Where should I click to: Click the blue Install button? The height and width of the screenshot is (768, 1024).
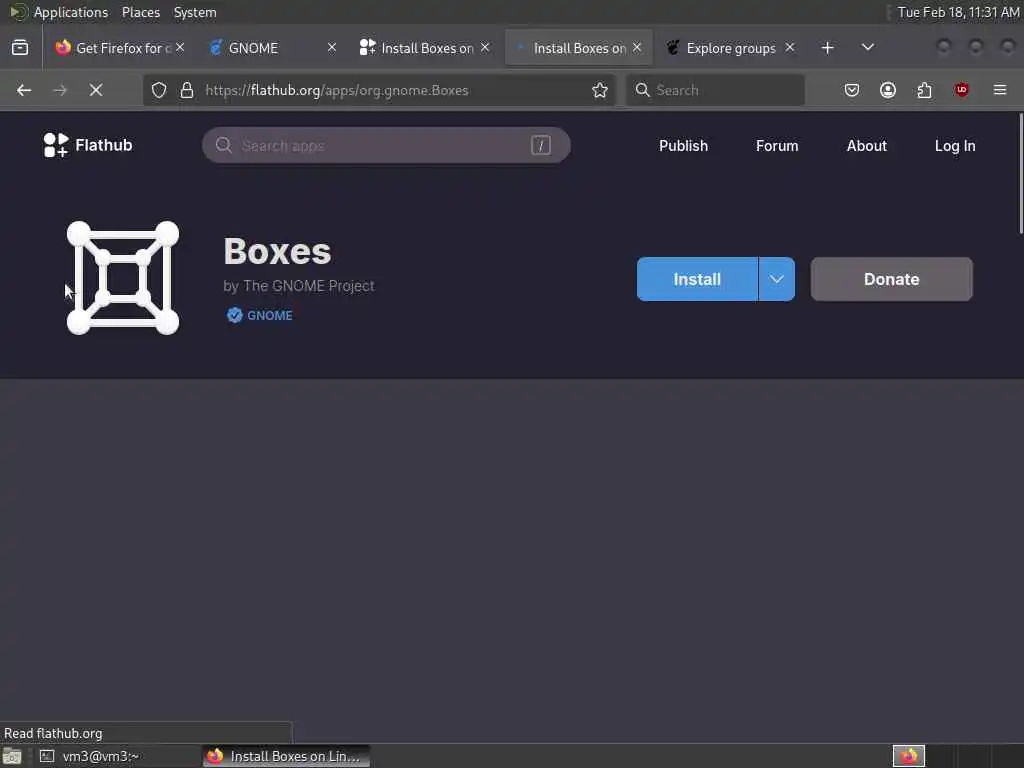click(697, 279)
